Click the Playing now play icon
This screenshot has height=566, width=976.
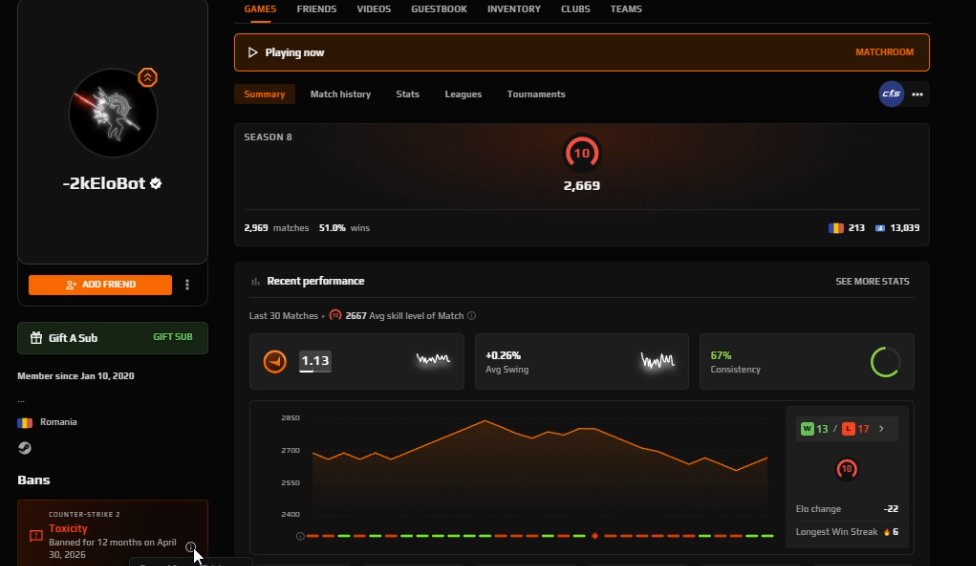pyautogui.click(x=252, y=52)
